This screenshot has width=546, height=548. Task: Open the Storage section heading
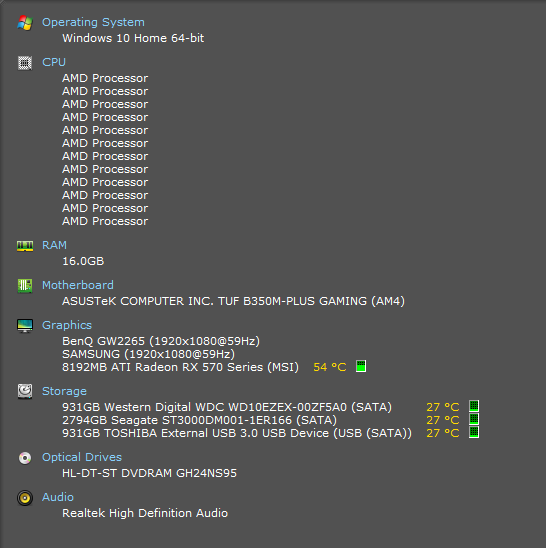[64, 391]
